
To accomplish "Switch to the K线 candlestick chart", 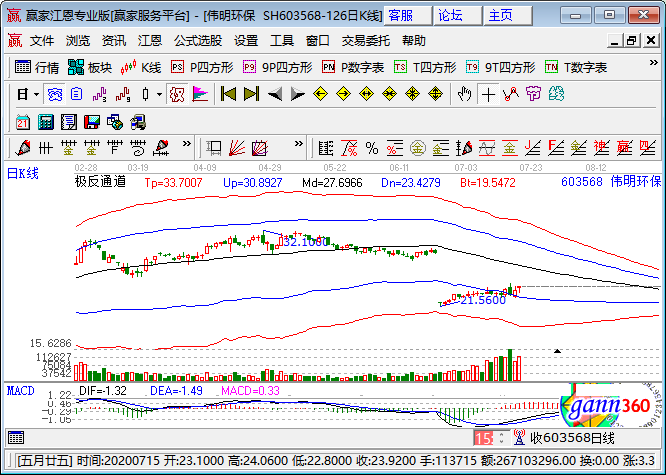I will 141,67.
